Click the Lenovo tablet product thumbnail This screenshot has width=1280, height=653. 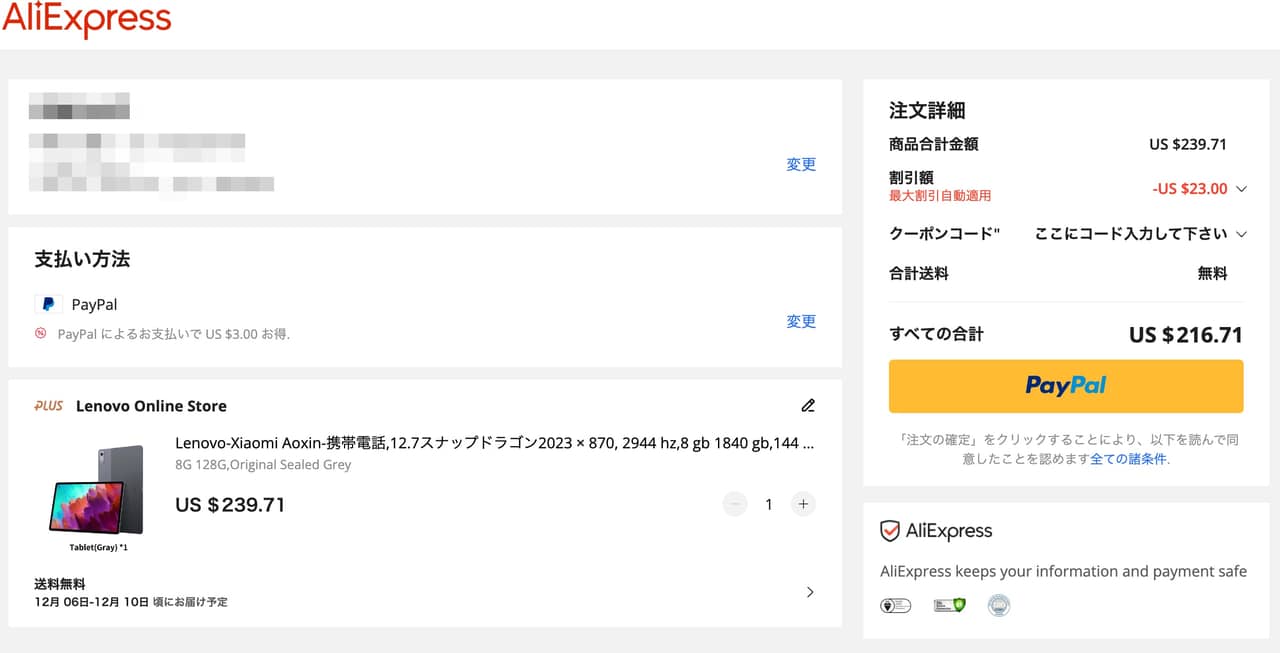click(97, 492)
